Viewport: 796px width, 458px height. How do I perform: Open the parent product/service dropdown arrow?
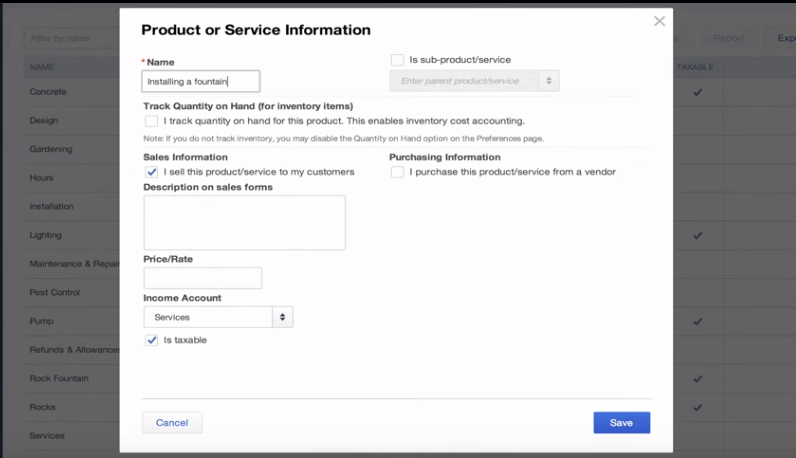tap(549, 81)
